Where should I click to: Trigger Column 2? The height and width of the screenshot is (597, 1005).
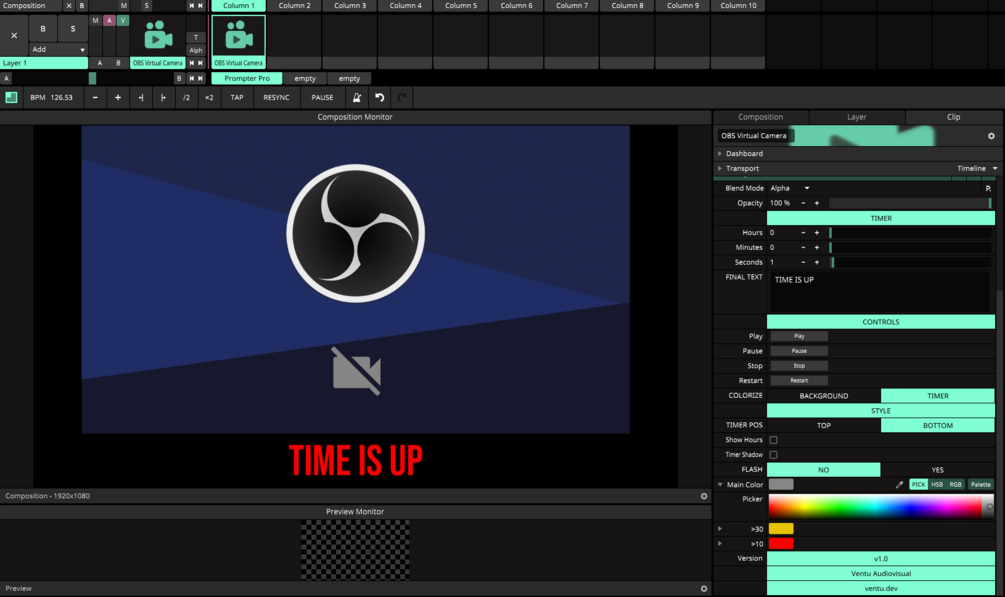coord(294,6)
